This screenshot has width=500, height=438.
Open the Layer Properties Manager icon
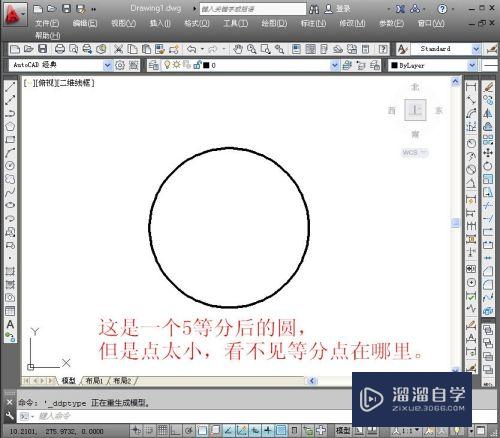click(154, 65)
